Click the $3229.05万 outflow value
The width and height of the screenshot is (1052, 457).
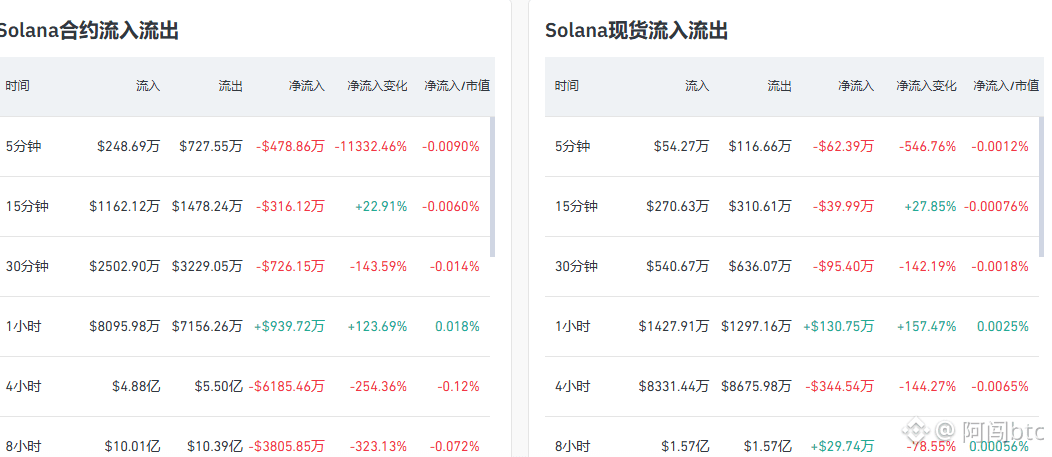coord(207,266)
